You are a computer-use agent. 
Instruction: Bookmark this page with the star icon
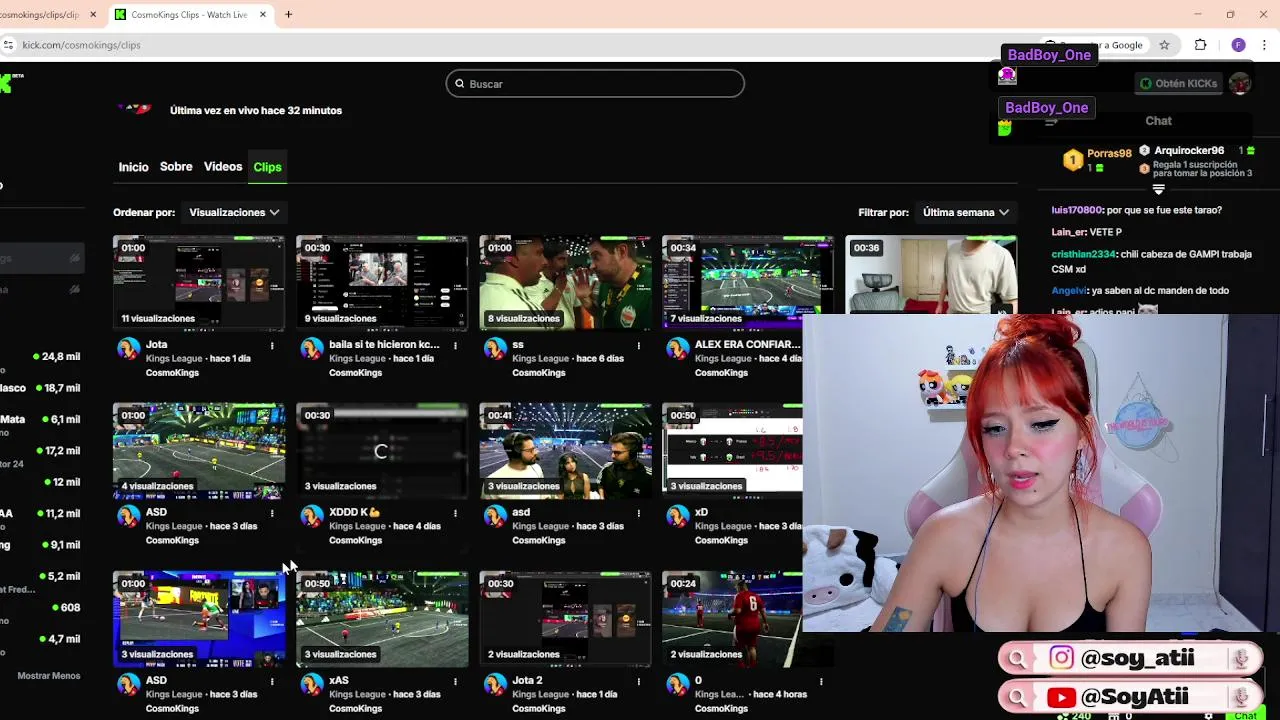click(1164, 45)
